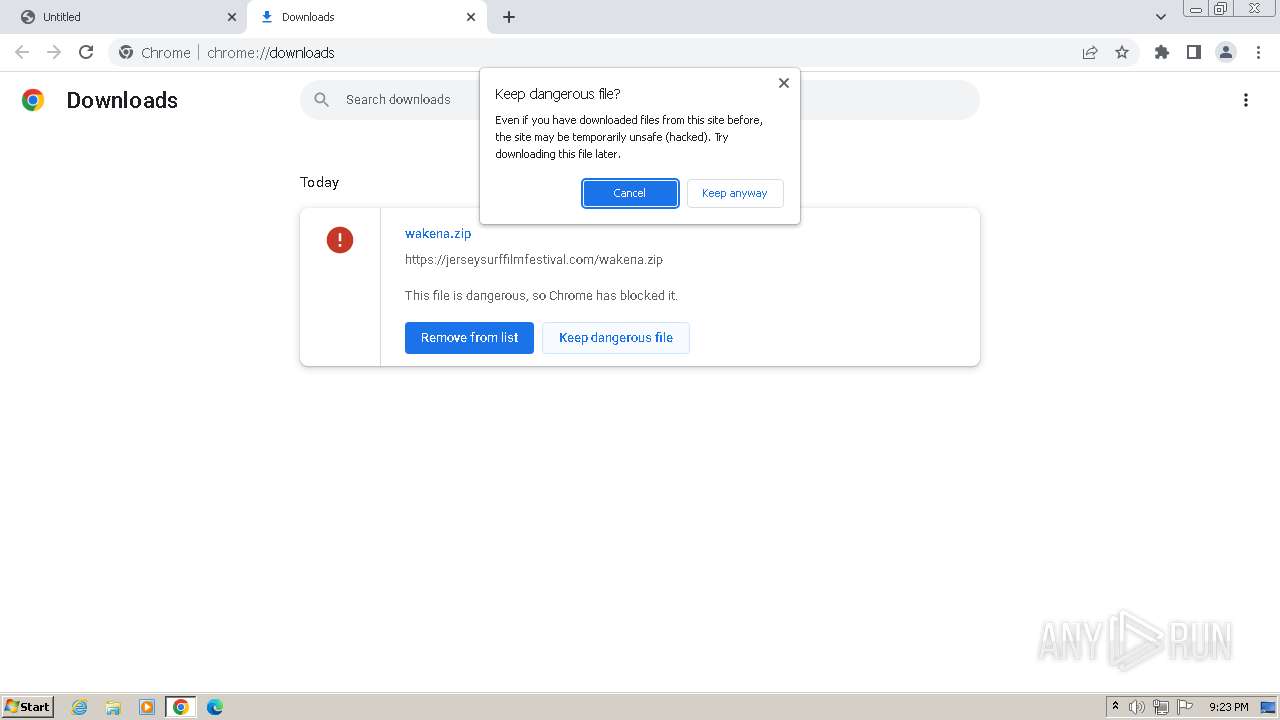
Task: Choose Keep anyway in the dialog
Action: point(734,193)
